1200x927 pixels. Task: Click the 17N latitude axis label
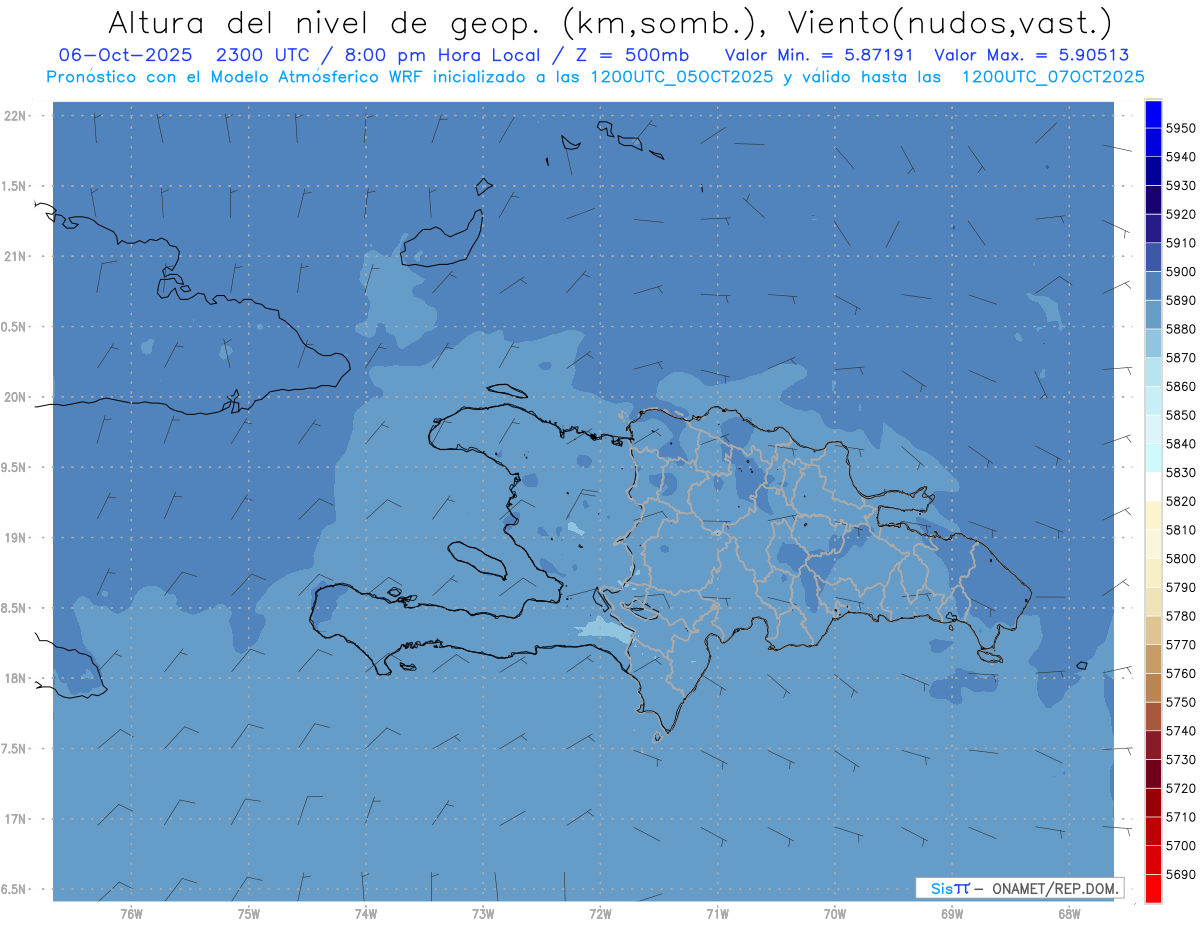point(17,819)
